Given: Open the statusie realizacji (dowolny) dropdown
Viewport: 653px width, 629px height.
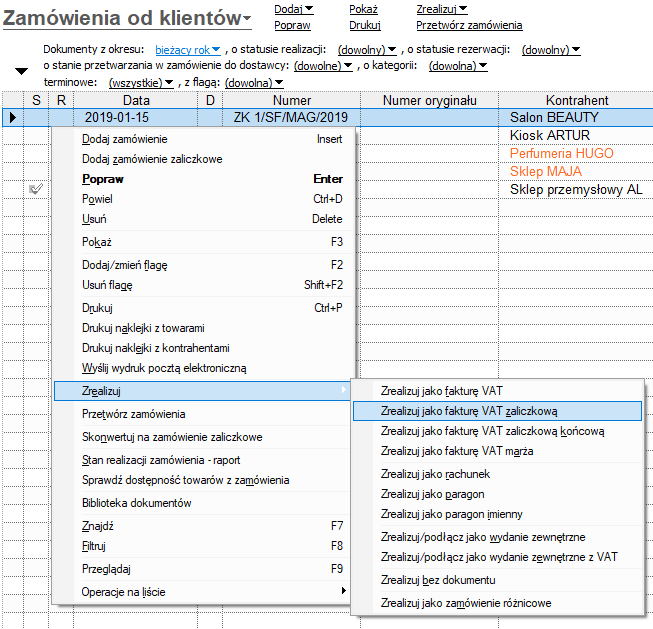Looking at the screenshot, I should [367, 50].
